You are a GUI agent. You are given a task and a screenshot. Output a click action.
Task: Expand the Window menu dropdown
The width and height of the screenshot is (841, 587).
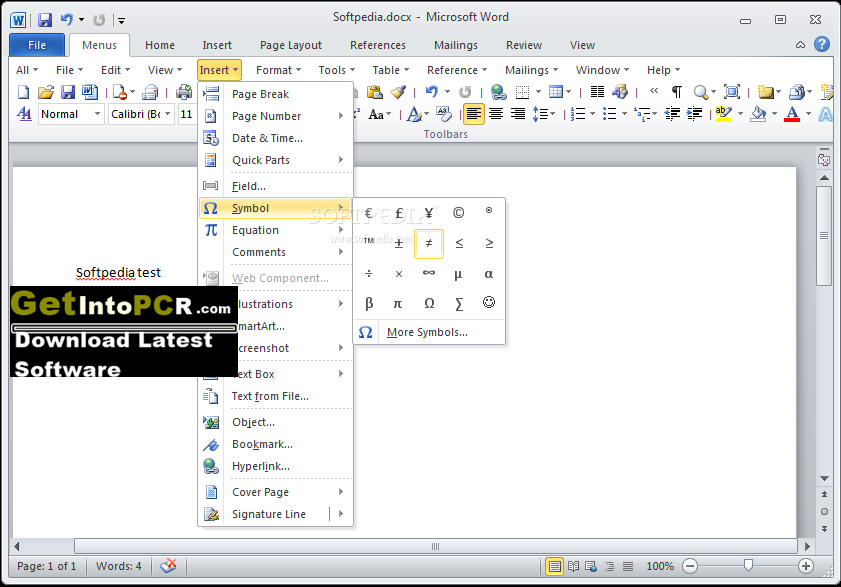(x=602, y=70)
